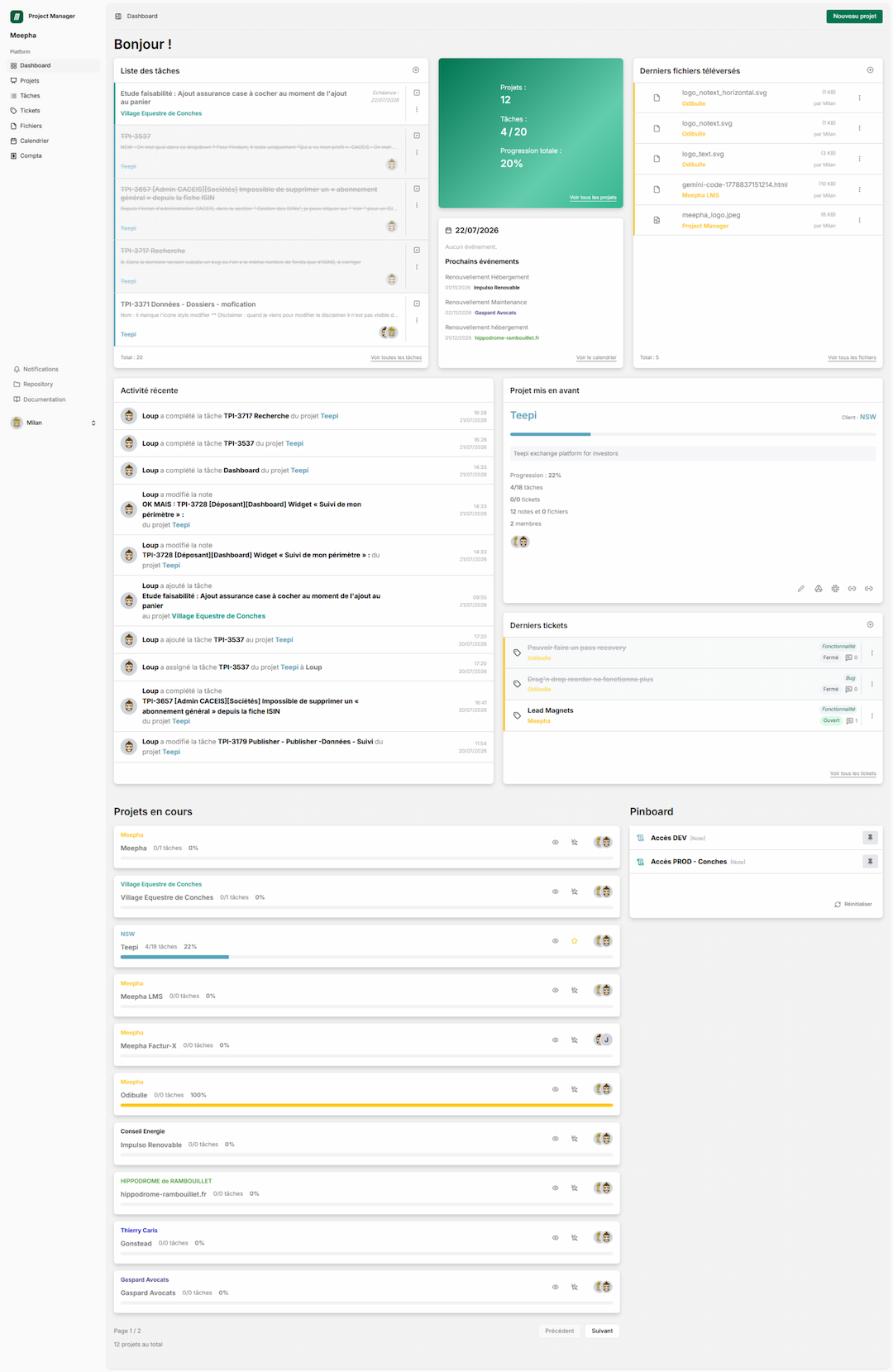Toggle completion checkbox of TPI-3657 task
This screenshot has width=893, height=1372.
click(x=417, y=189)
